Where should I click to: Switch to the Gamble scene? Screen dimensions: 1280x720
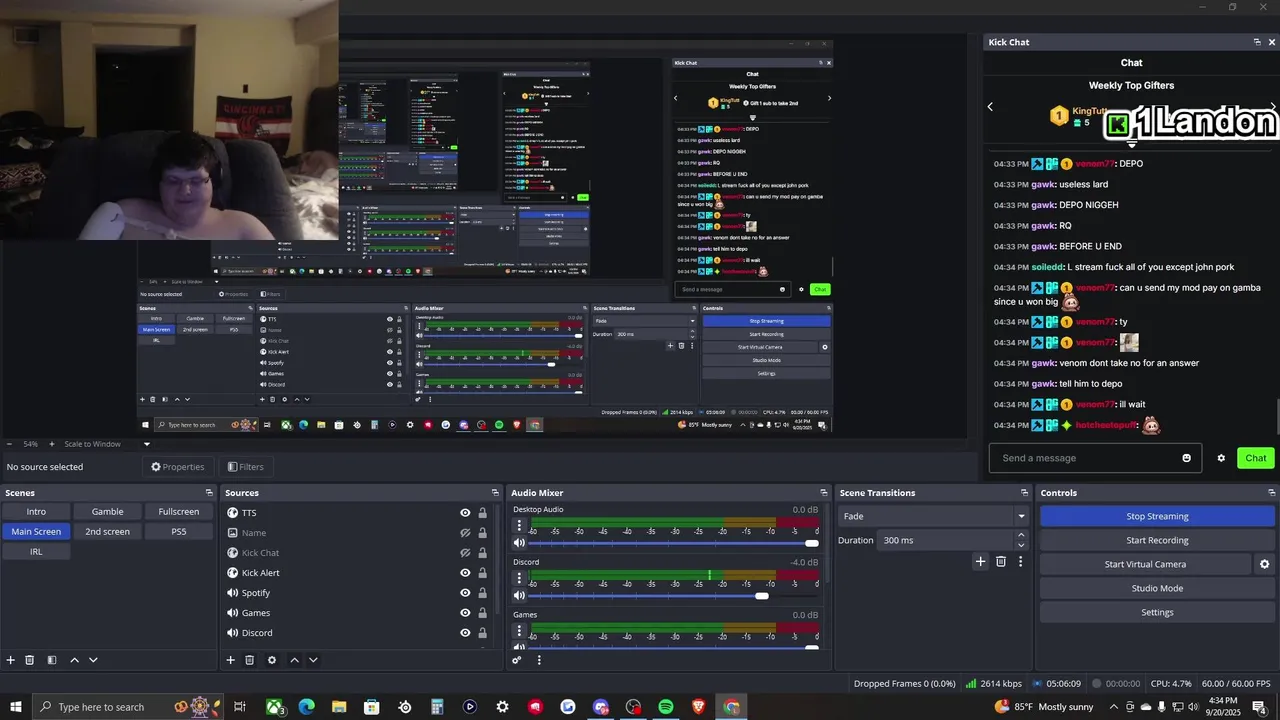tap(107, 512)
